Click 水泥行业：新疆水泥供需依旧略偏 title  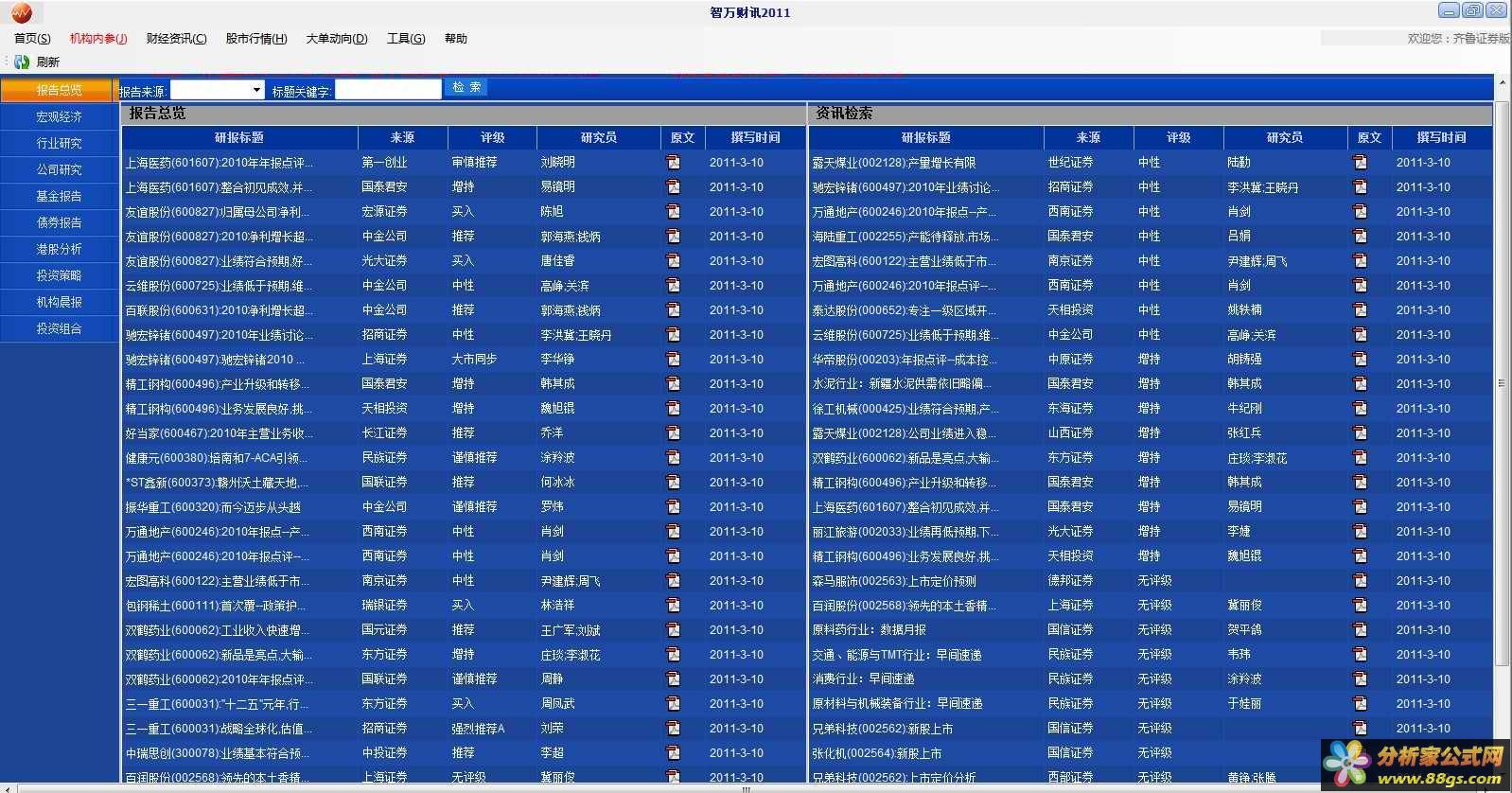(x=902, y=383)
